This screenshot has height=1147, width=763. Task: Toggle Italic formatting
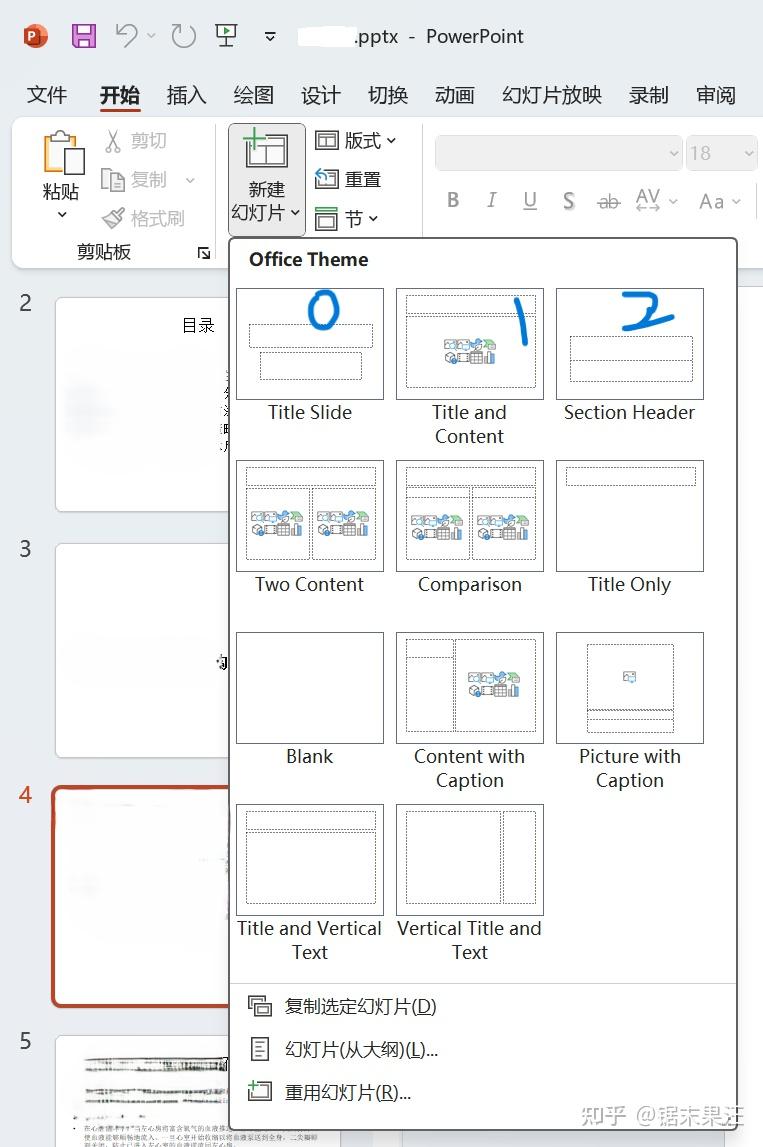point(492,200)
